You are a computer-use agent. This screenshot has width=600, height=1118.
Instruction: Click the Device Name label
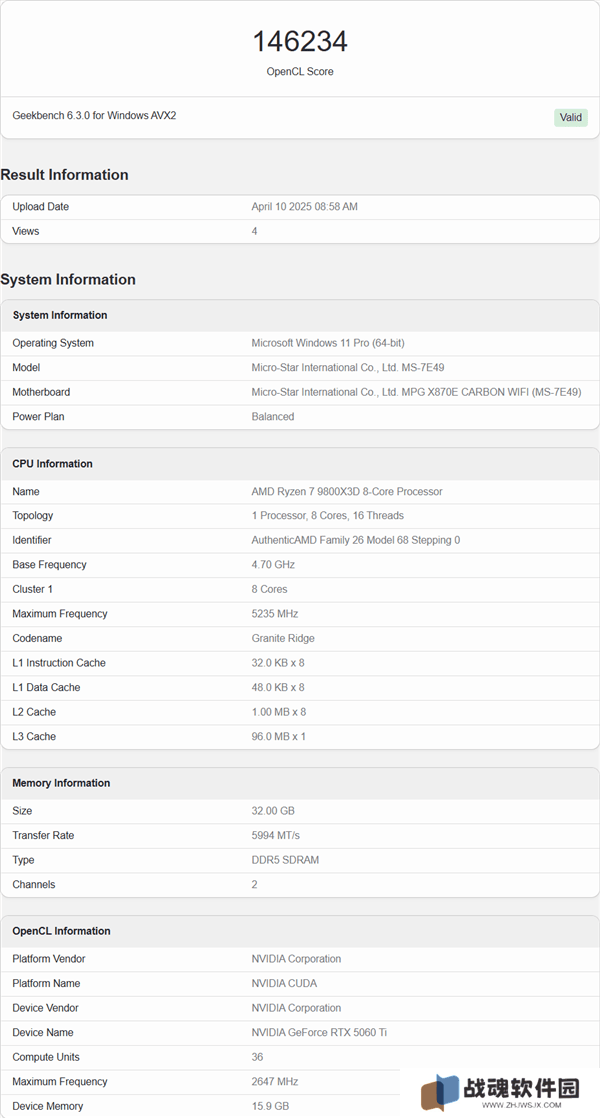click(x=43, y=1032)
